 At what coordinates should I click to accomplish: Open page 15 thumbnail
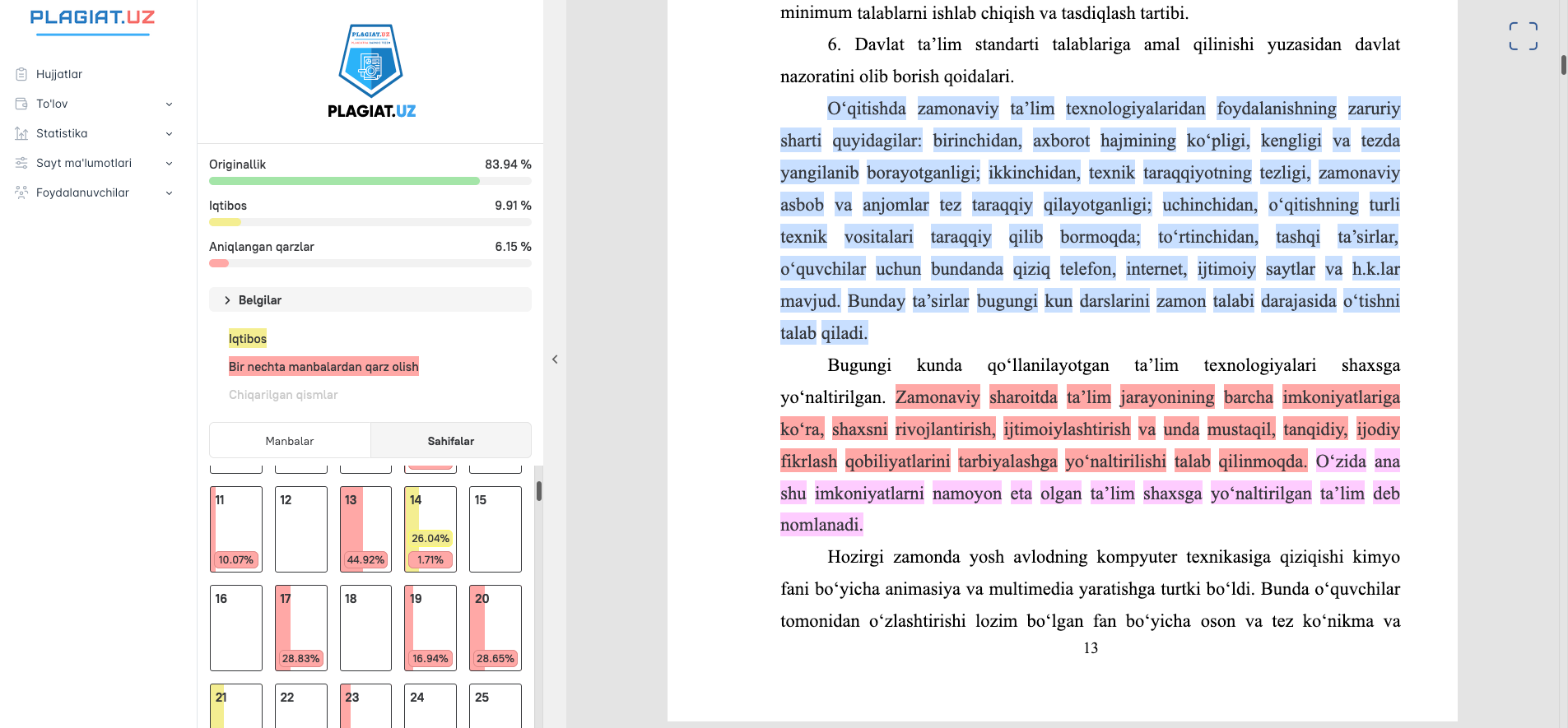point(496,529)
